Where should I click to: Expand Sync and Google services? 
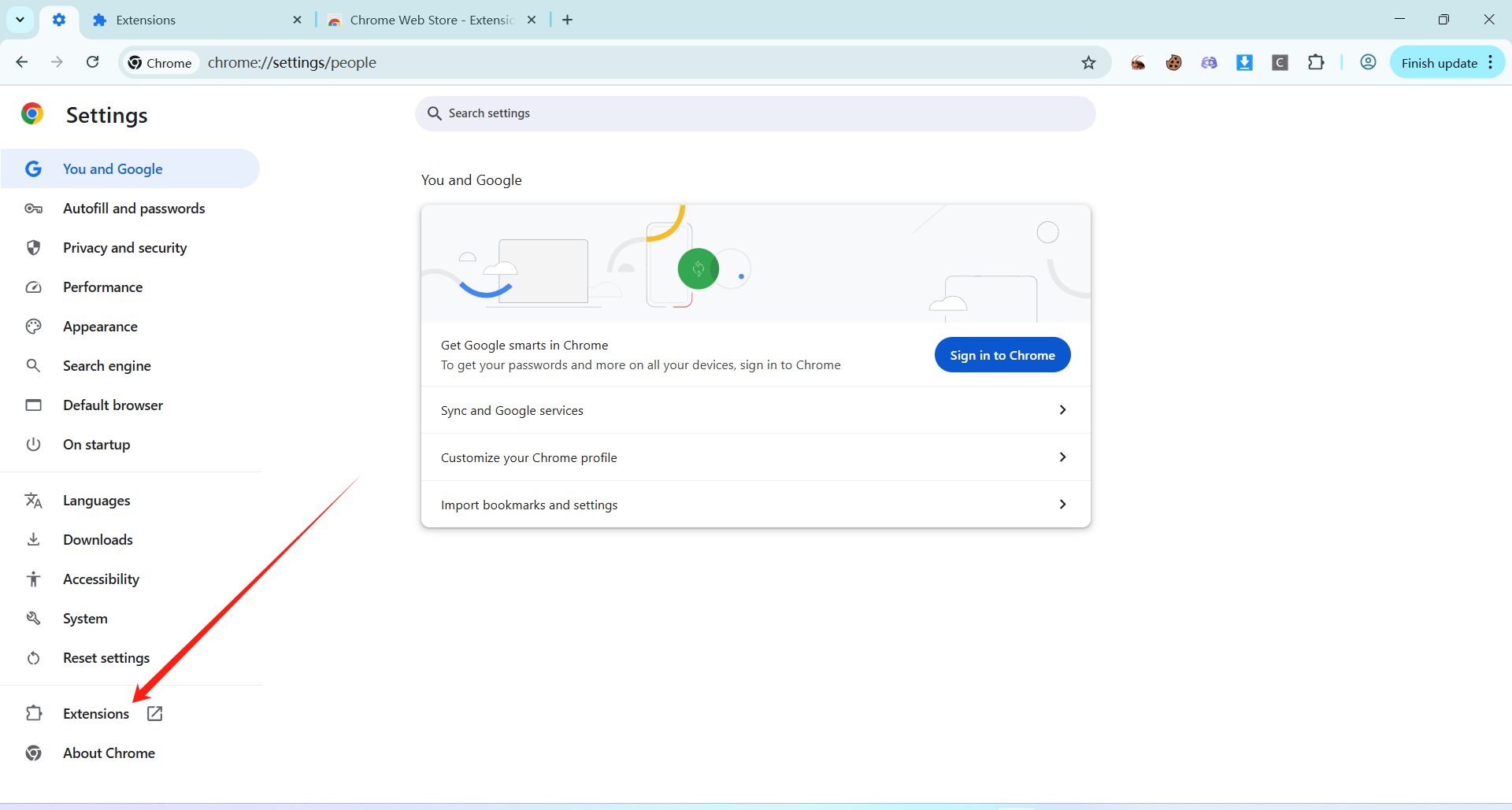coord(755,410)
